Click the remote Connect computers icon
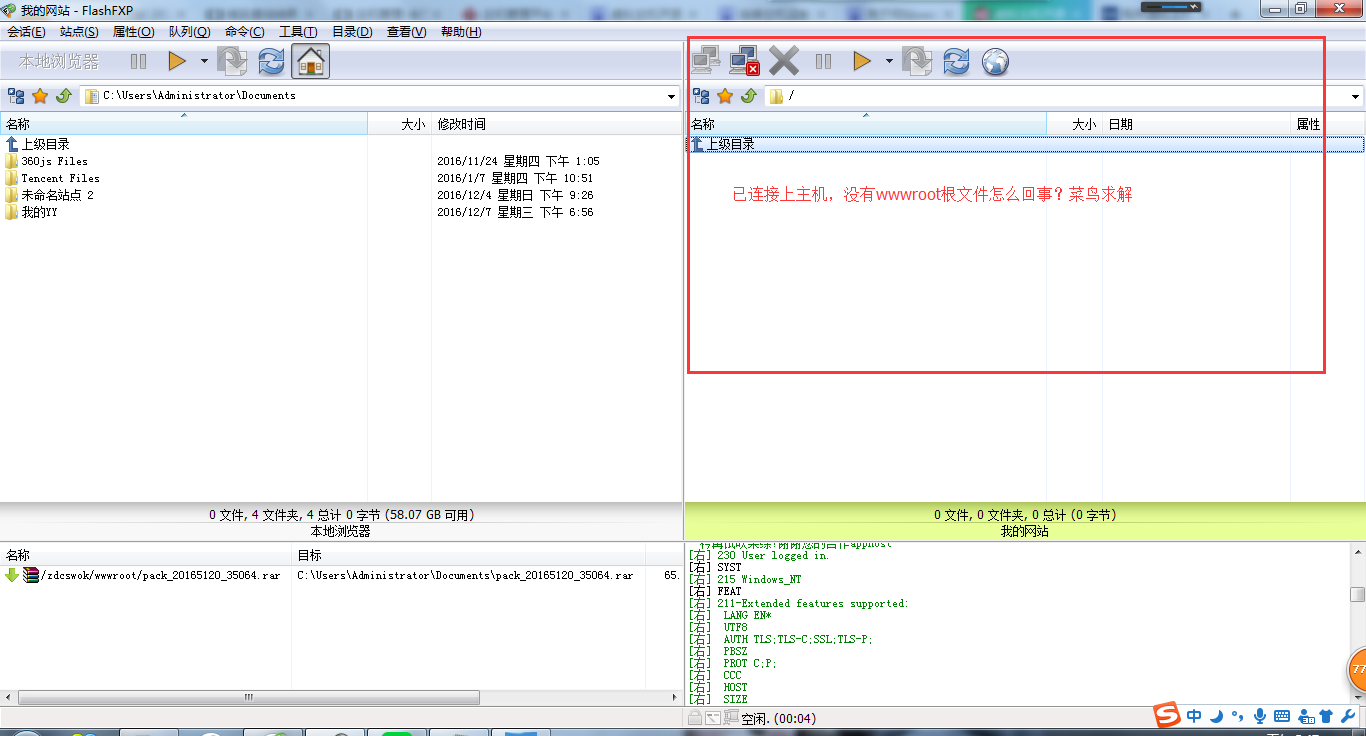 (706, 62)
